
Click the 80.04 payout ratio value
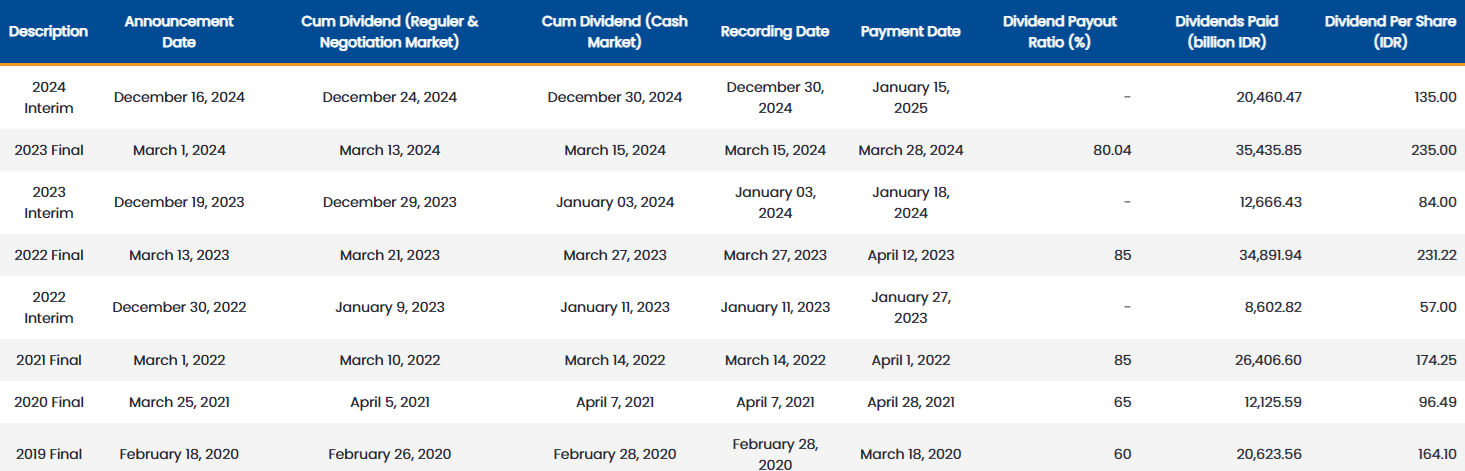pos(1113,150)
